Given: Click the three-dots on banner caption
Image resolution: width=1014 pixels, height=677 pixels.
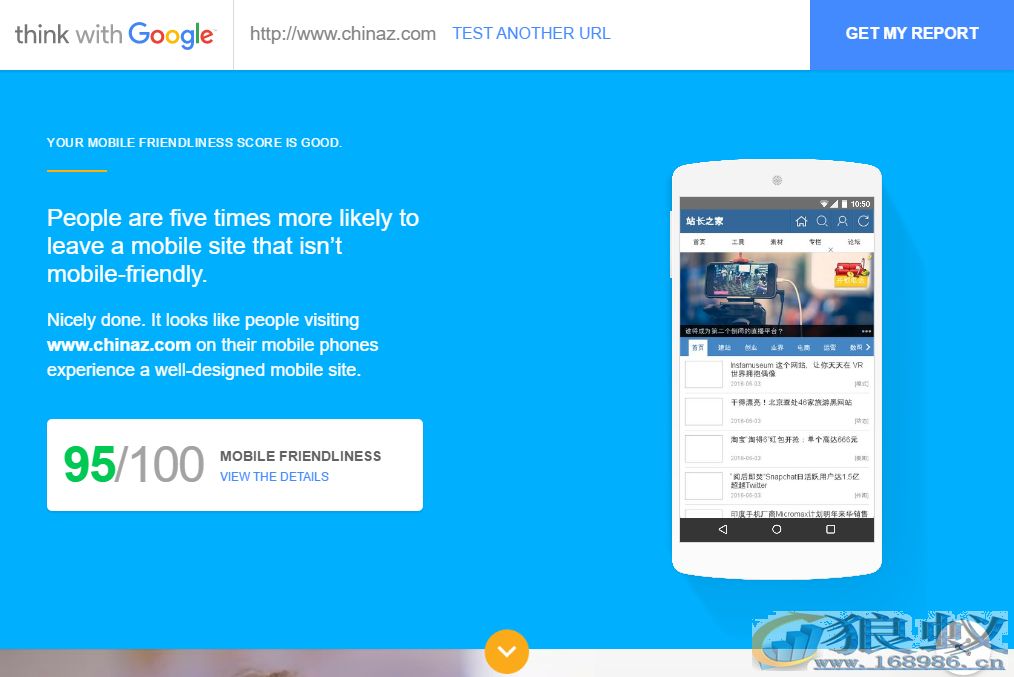Looking at the screenshot, I should tap(866, 331).
